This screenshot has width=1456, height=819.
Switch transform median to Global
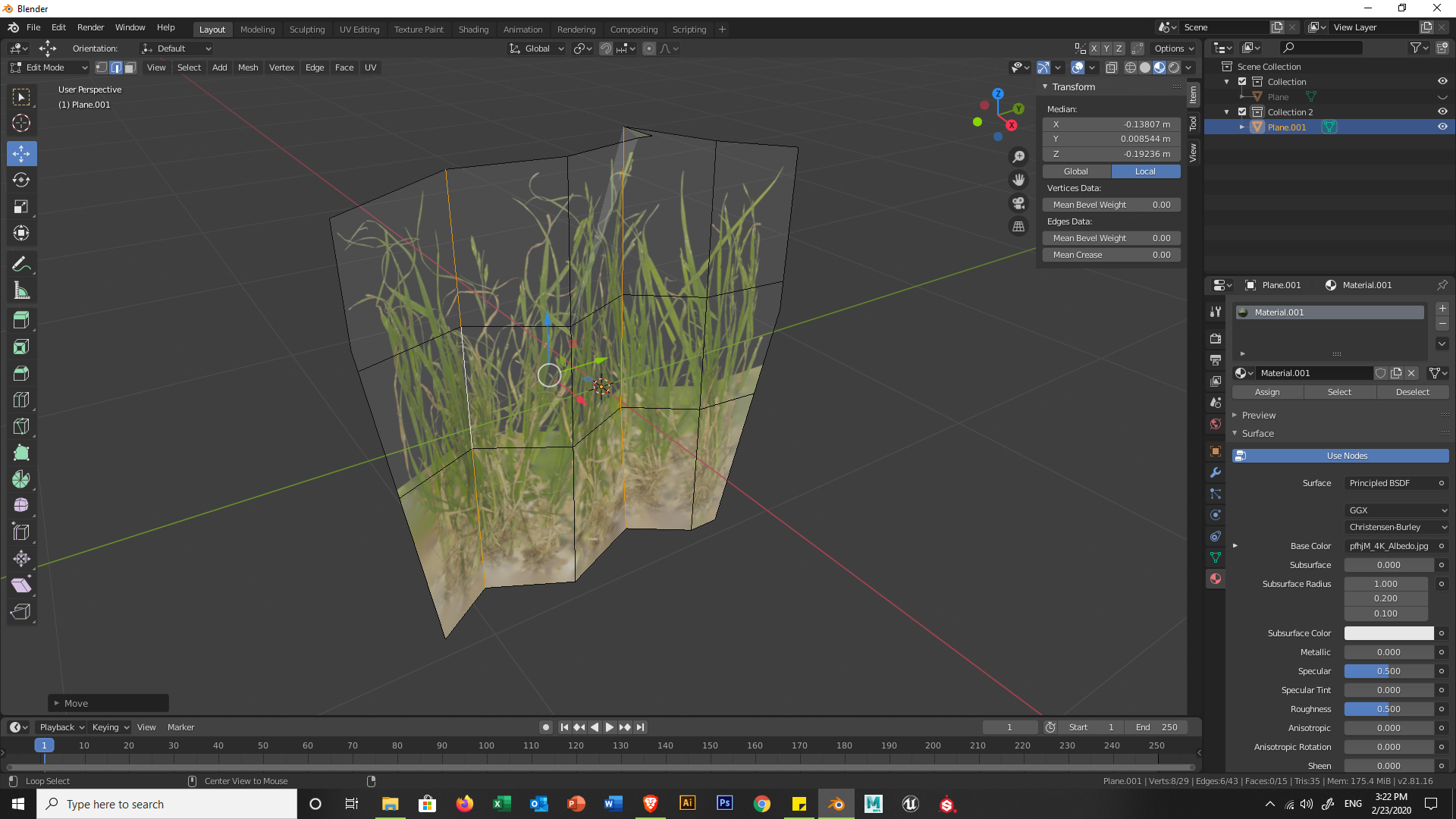pos(1076,171)
